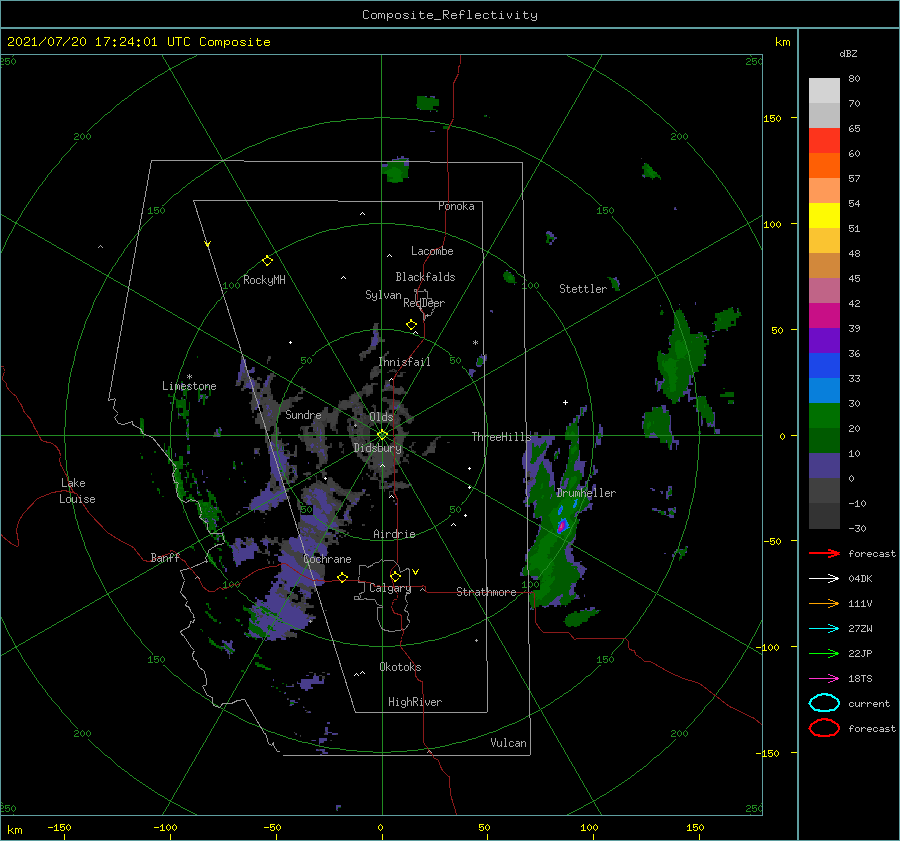Click the Strathmore city label
The image size is (900, 841).
[486, 592]
